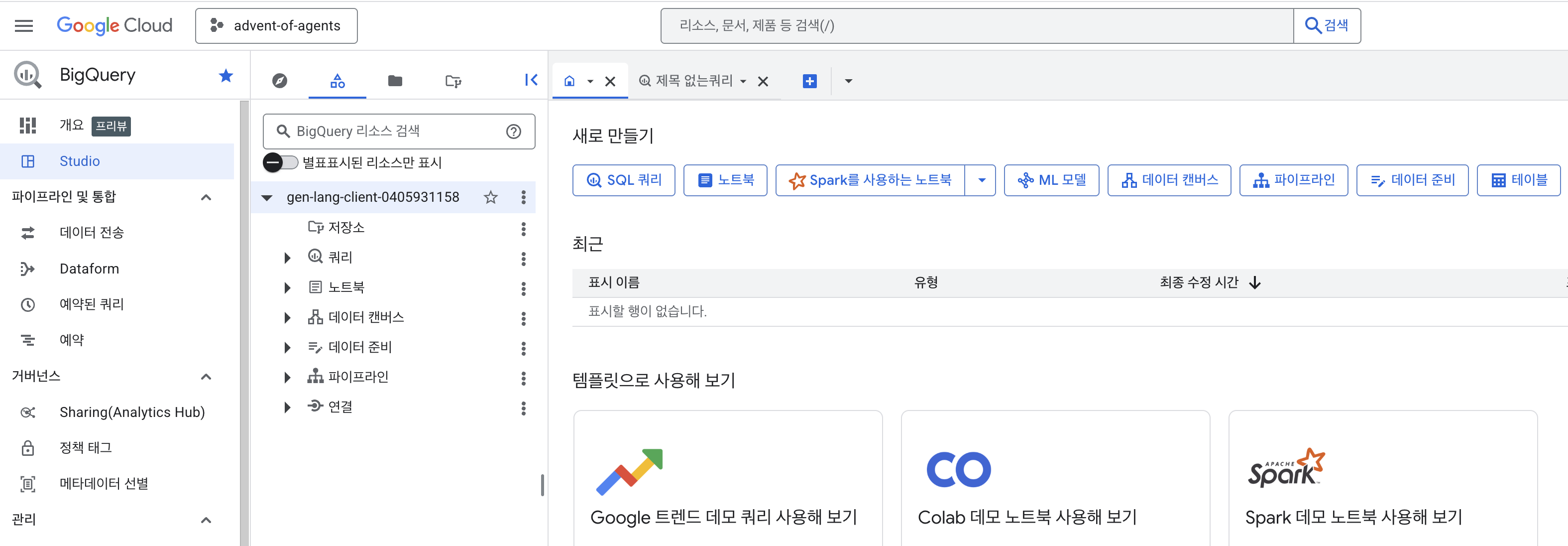Screen dimensions: 1568x546
Task: Open the help icon in the BigQuery resource search
Action: (x=513, y=131)
